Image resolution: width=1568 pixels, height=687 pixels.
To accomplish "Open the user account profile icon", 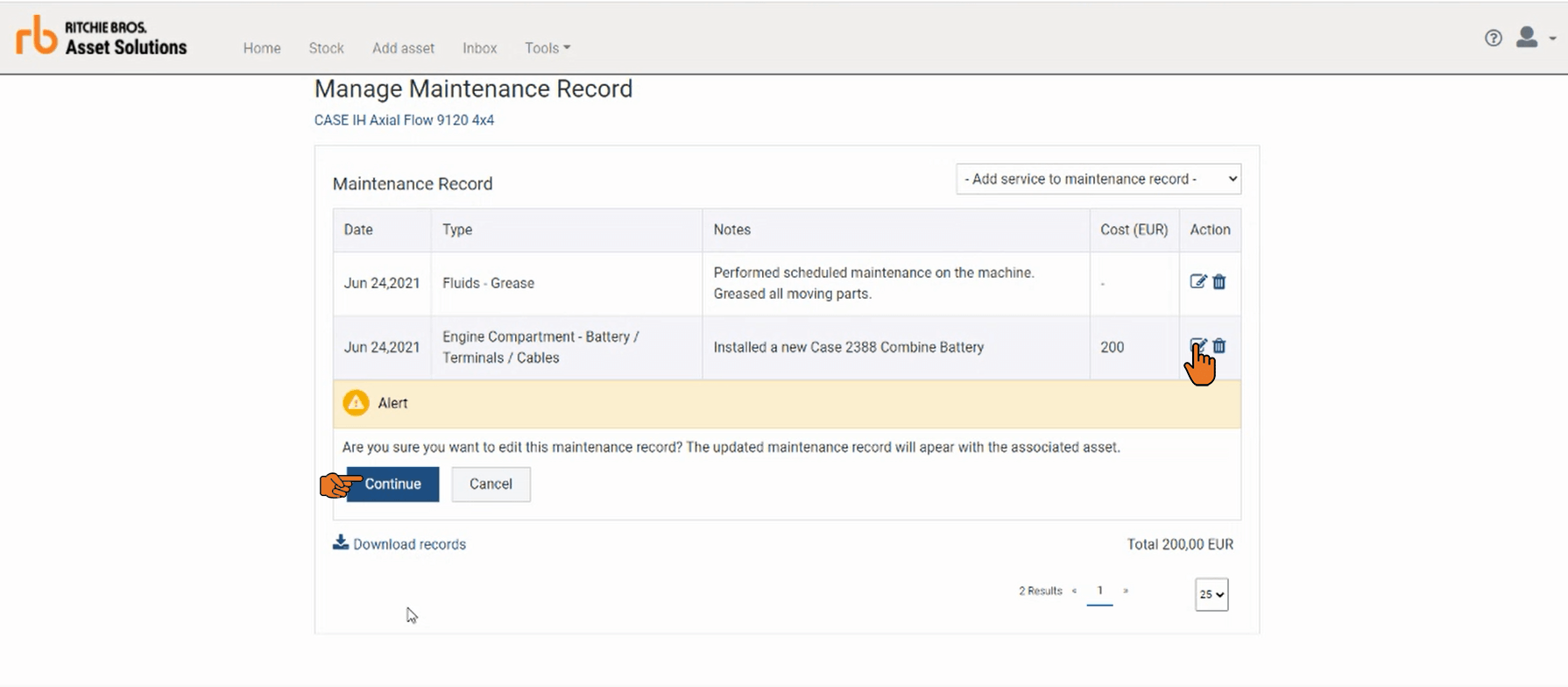I will click(1527, 37).
